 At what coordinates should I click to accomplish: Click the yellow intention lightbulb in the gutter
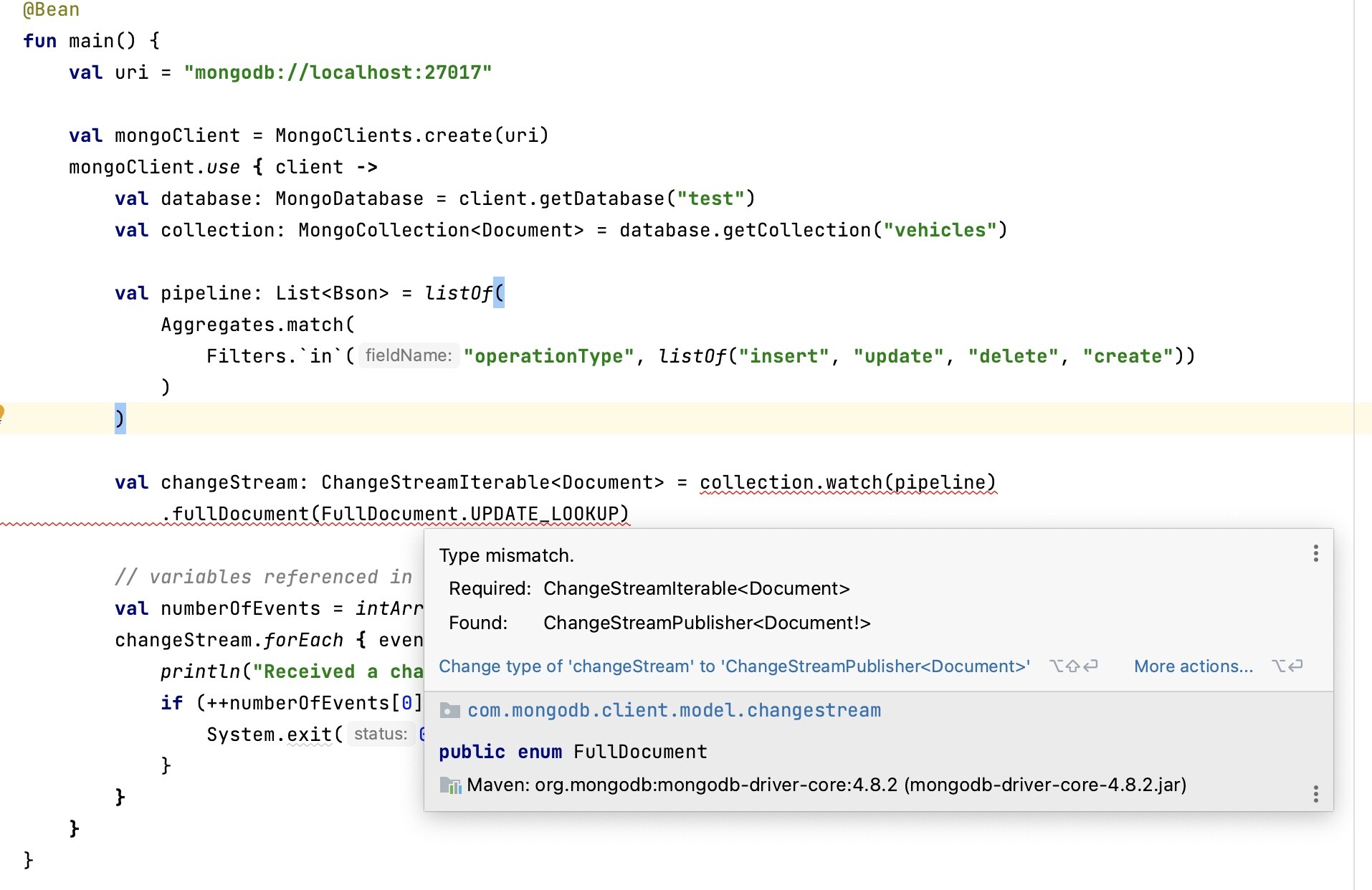[2, 412]
